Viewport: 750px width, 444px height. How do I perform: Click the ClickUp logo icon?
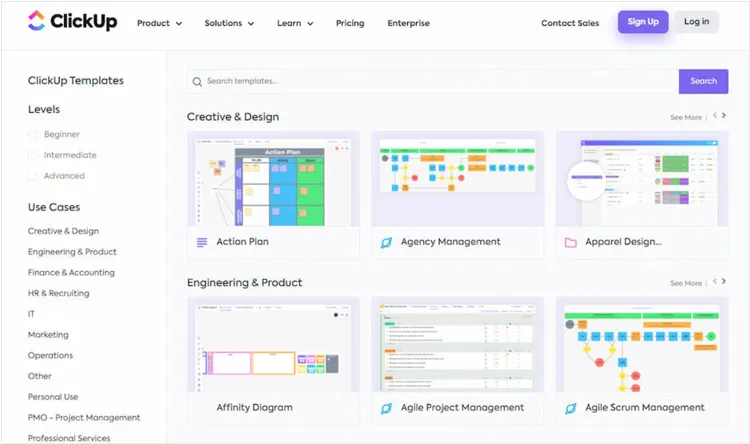point(37,21)
